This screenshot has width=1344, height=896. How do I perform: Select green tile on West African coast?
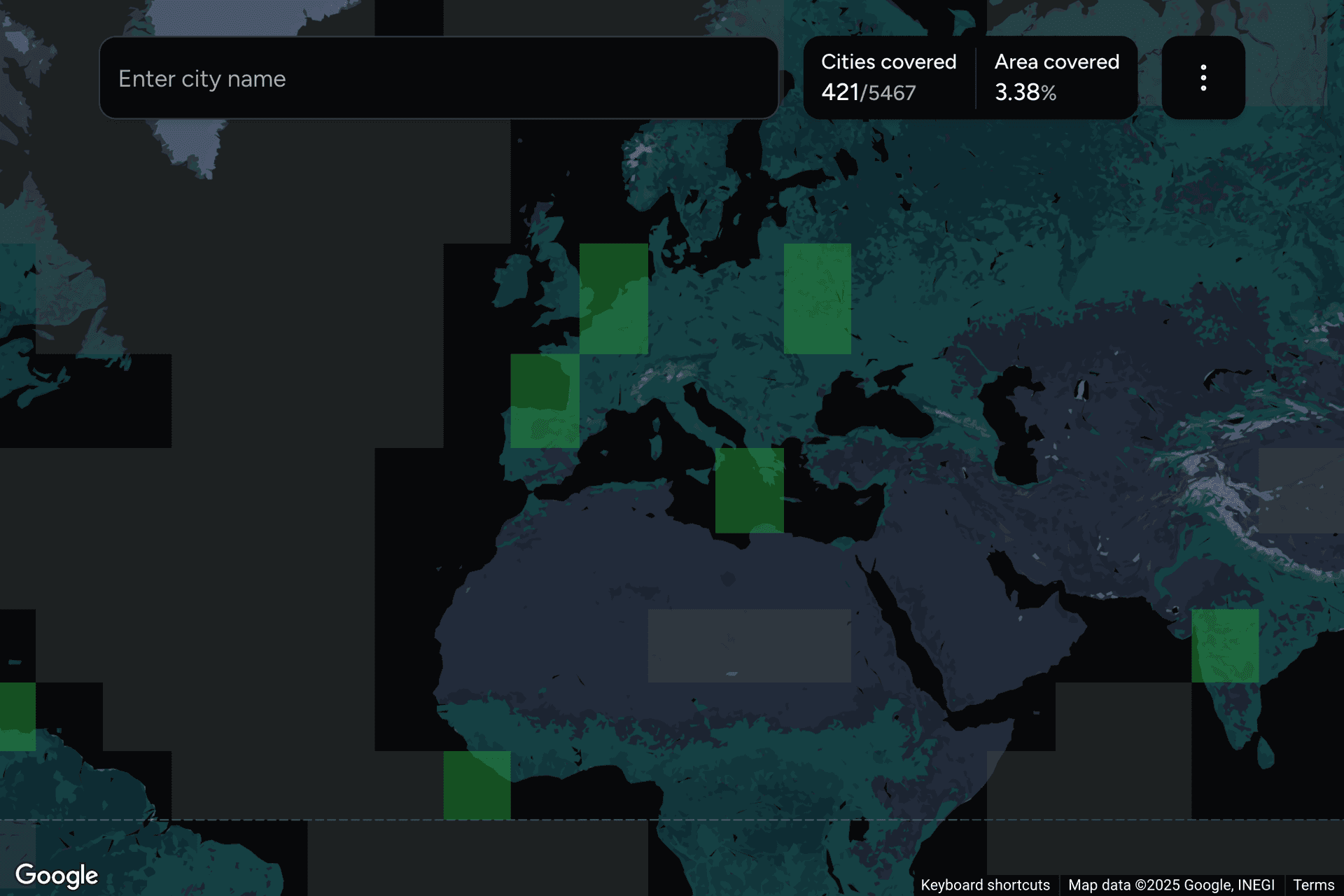477,785
